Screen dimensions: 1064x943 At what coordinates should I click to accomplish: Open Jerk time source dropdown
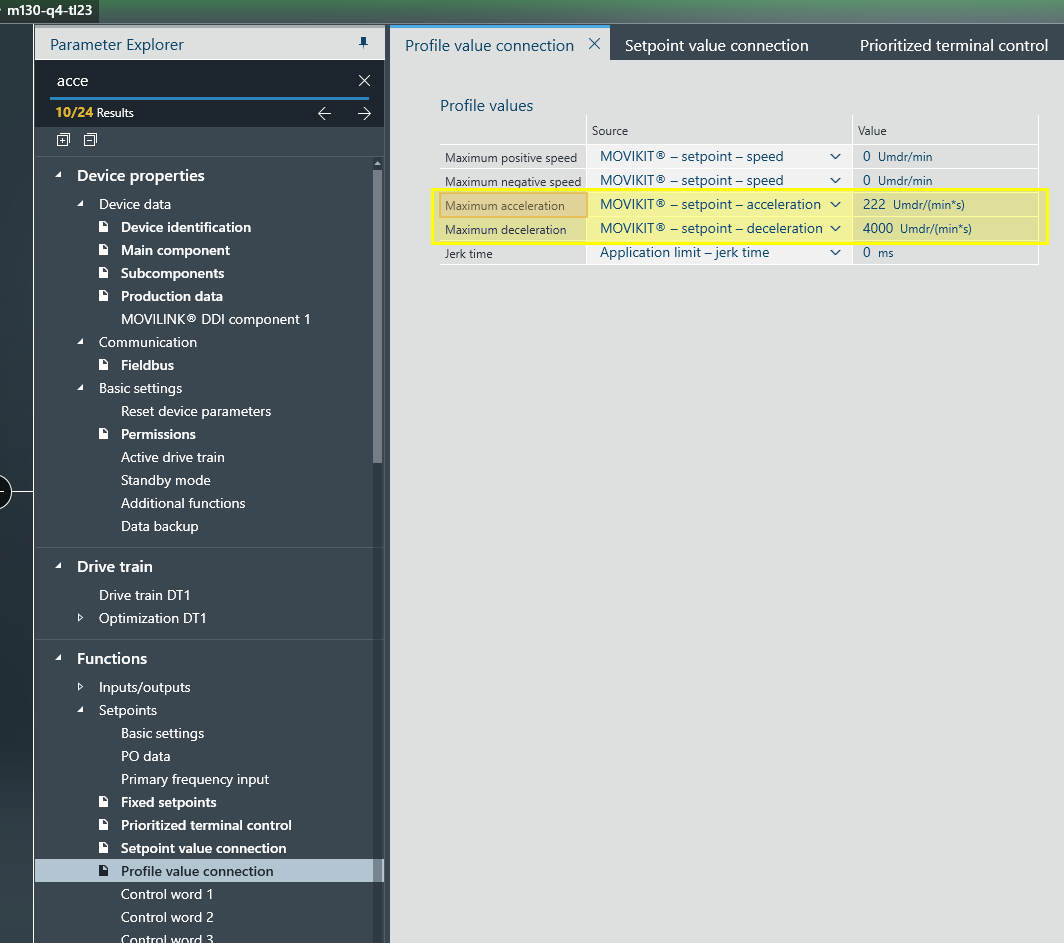pyautogui.click(x=835, y=252)
